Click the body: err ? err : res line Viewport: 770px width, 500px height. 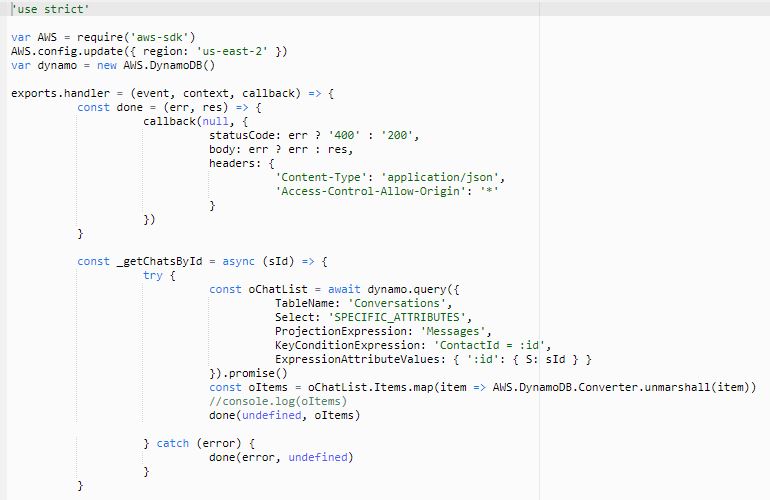[281, 149]
